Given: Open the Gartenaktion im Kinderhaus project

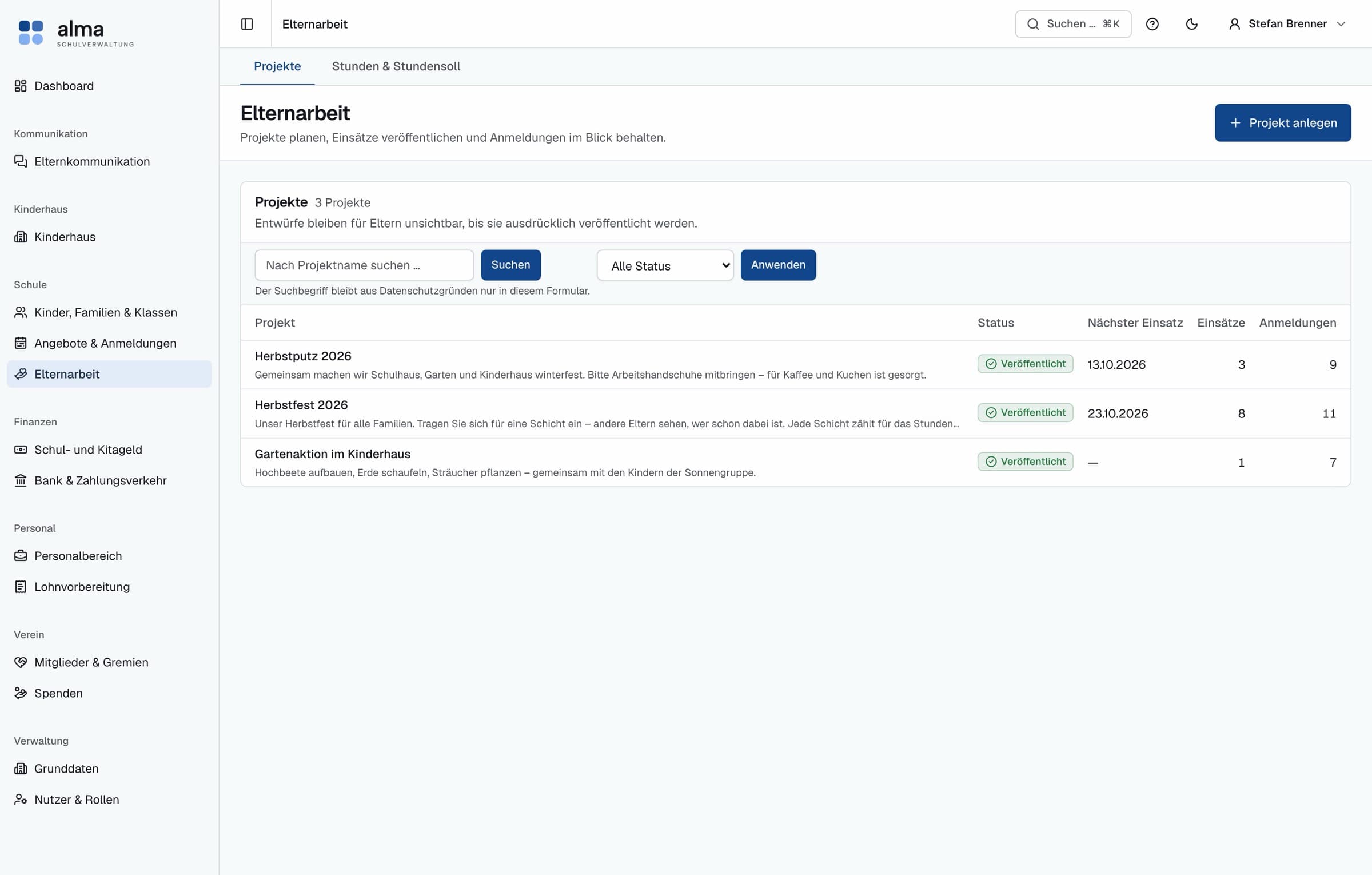Looking at the screenshot, I should pos(333,454).
